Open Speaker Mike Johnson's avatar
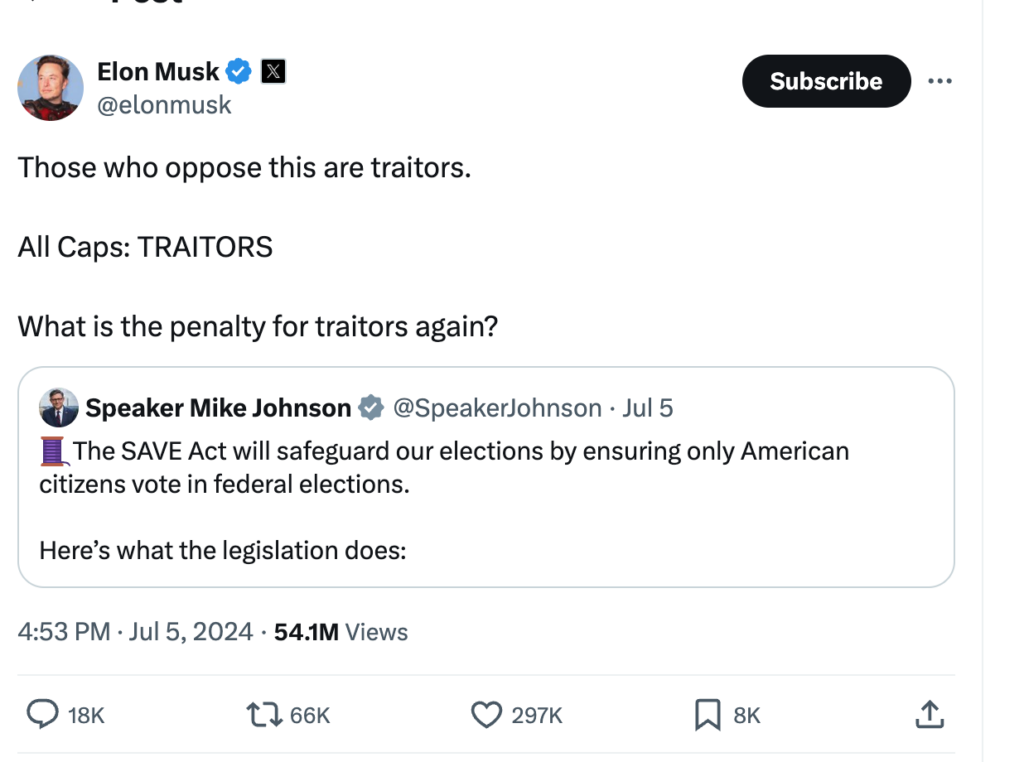Screen dimensions: 1024x762 click(59, 407)
